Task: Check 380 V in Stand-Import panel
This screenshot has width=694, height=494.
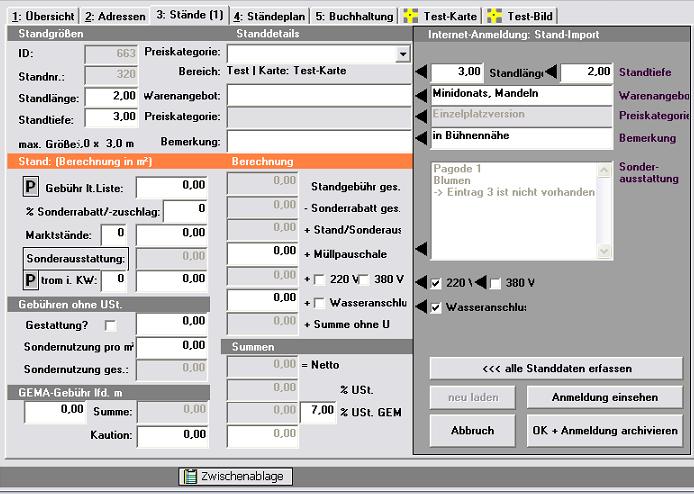Action: coord(495,283)
